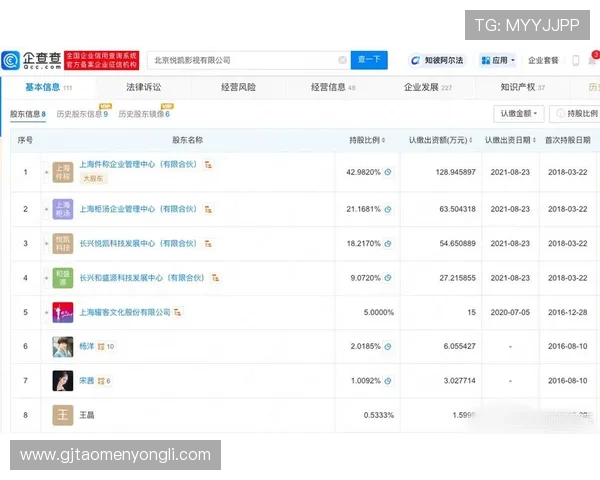
Task: Open the 杨洋 shareholder profile link
Action: pyautogui.click(x=86, y=346)
